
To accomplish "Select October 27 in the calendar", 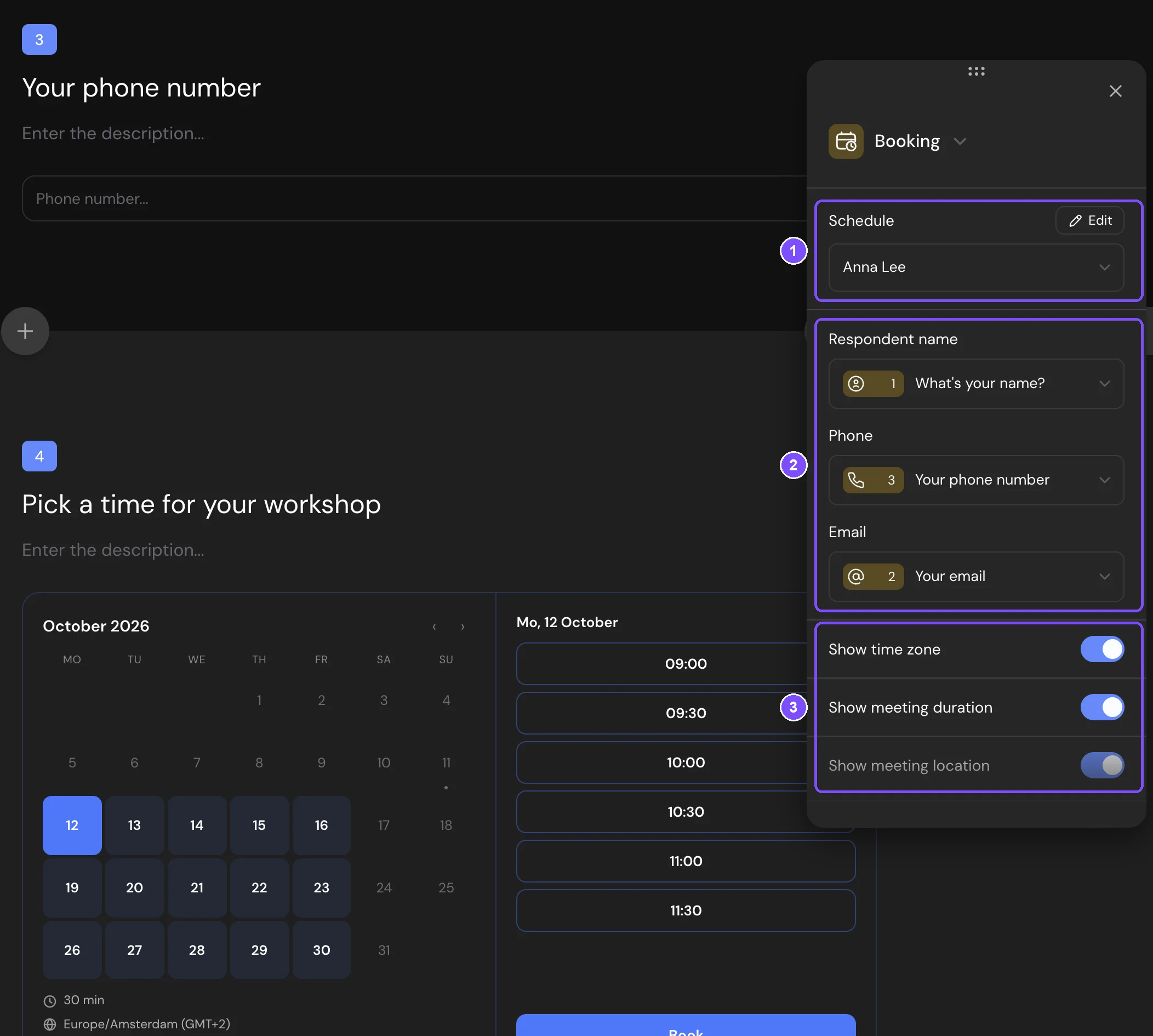I will pos(134,950).
